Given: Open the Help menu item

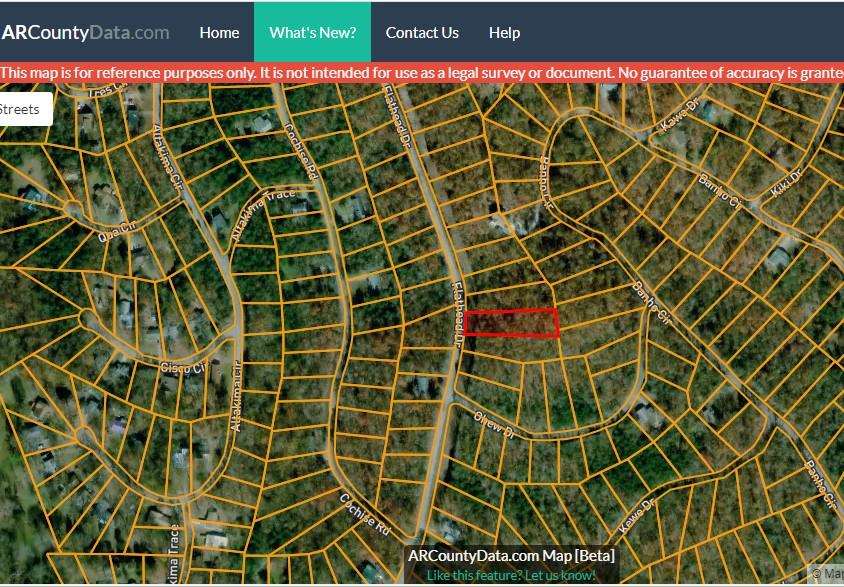Looking at the screenshot, I should 504,32.
